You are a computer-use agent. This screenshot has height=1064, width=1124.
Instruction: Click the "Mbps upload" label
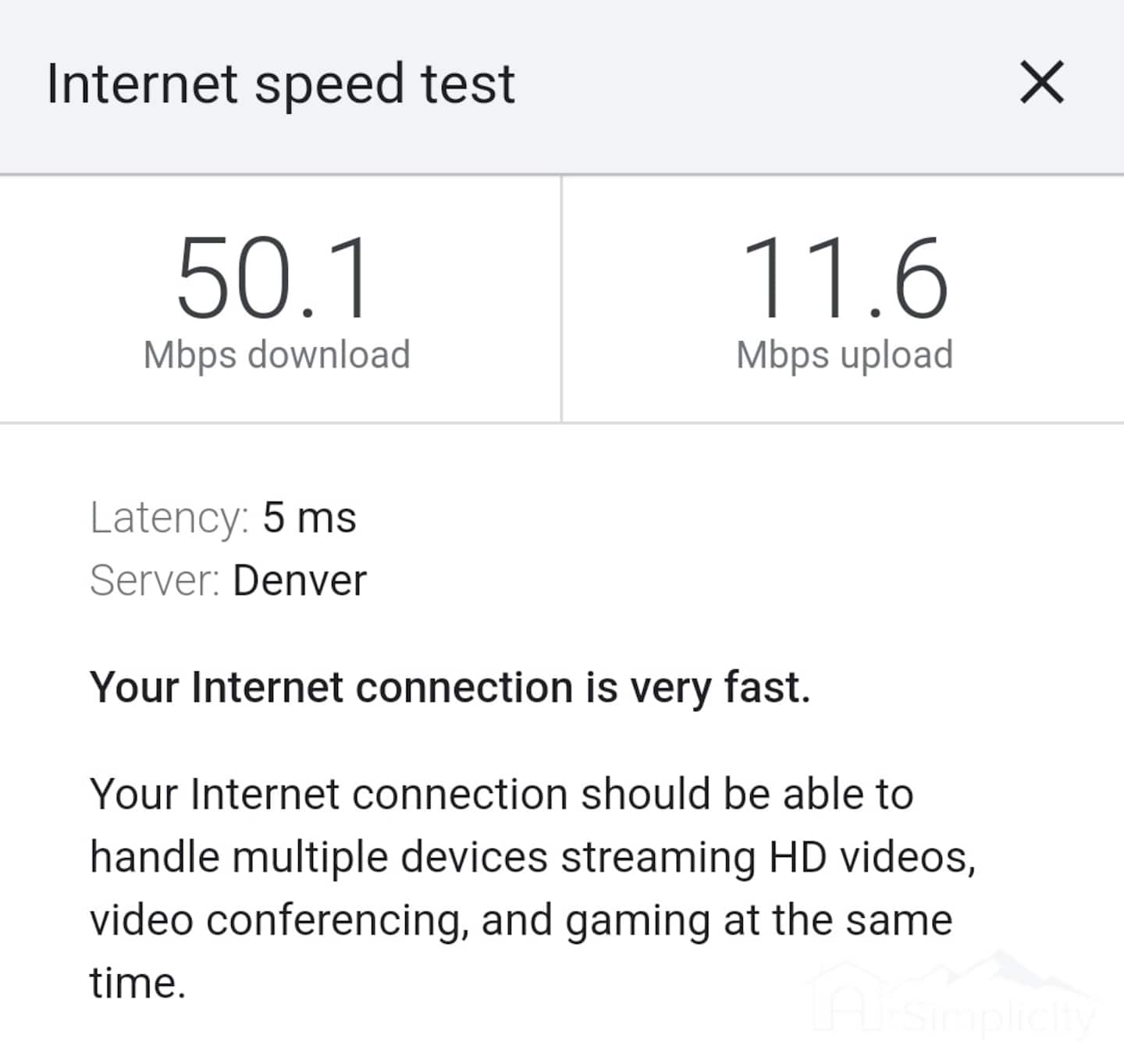(844, 355)
